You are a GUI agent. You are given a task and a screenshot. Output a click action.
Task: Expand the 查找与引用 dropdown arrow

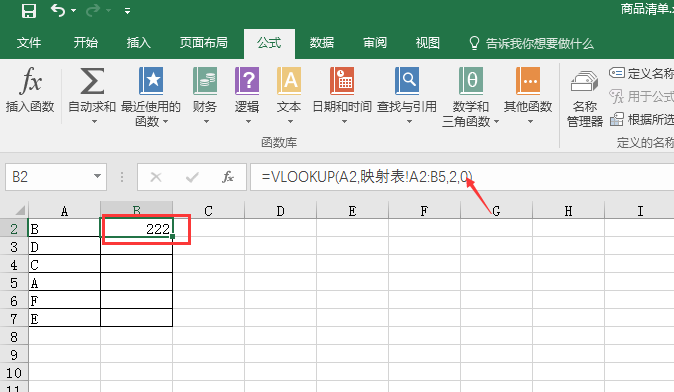click(409, 122)
